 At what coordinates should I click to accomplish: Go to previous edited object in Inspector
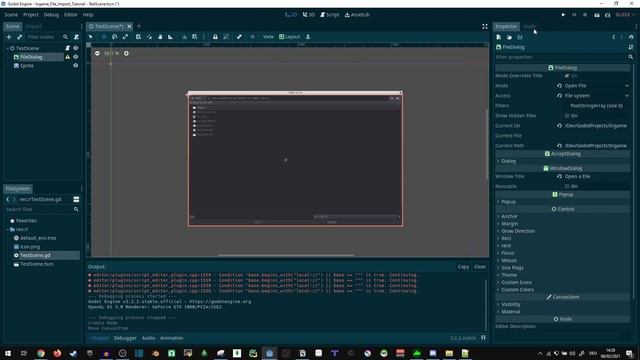(x=613, y=37)
